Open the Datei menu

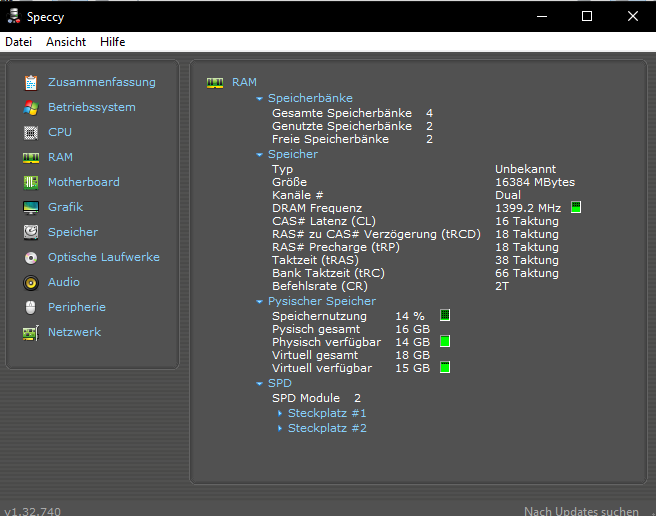pos(18,42)
